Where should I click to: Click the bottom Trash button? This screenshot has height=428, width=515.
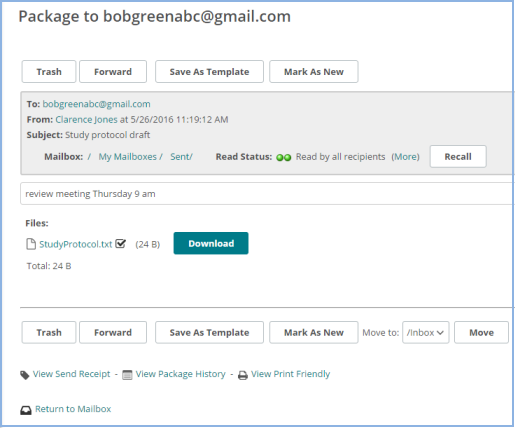(49, 332)
